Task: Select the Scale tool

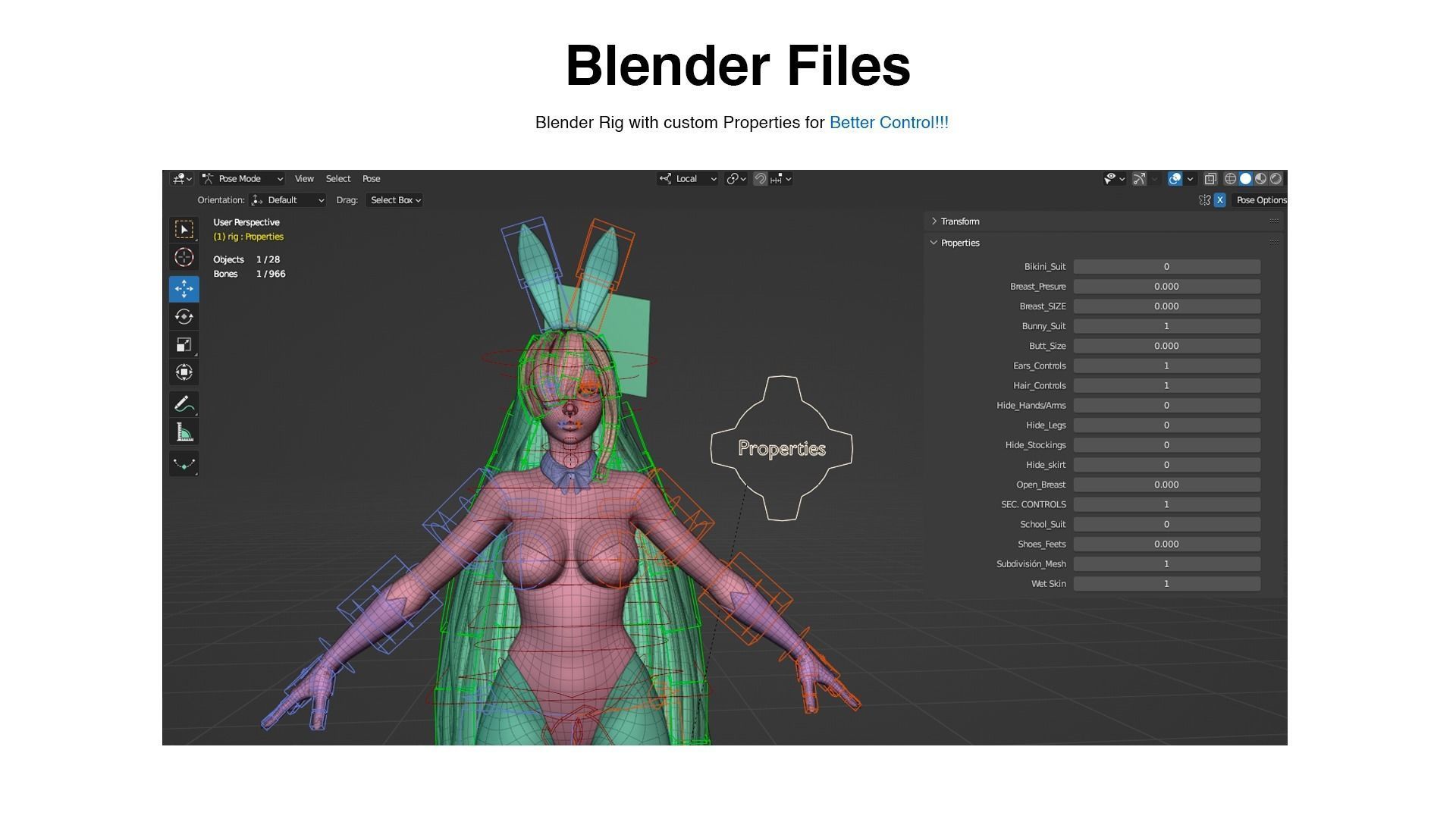Action: [x=184, y=345]
